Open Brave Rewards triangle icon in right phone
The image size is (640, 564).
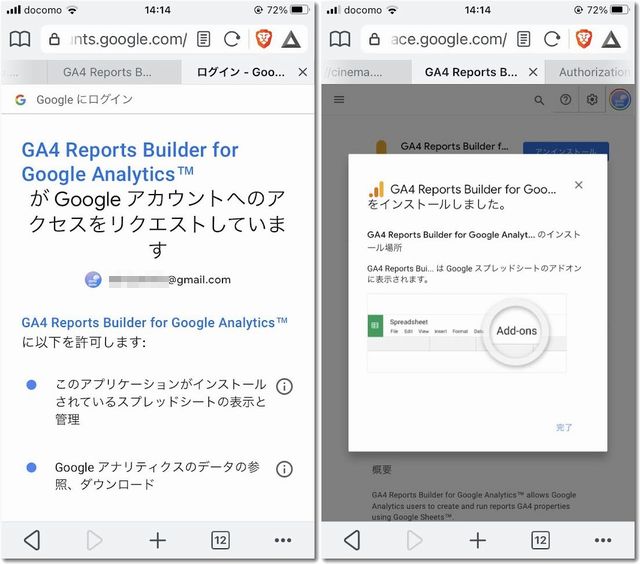tap(611, 40)
